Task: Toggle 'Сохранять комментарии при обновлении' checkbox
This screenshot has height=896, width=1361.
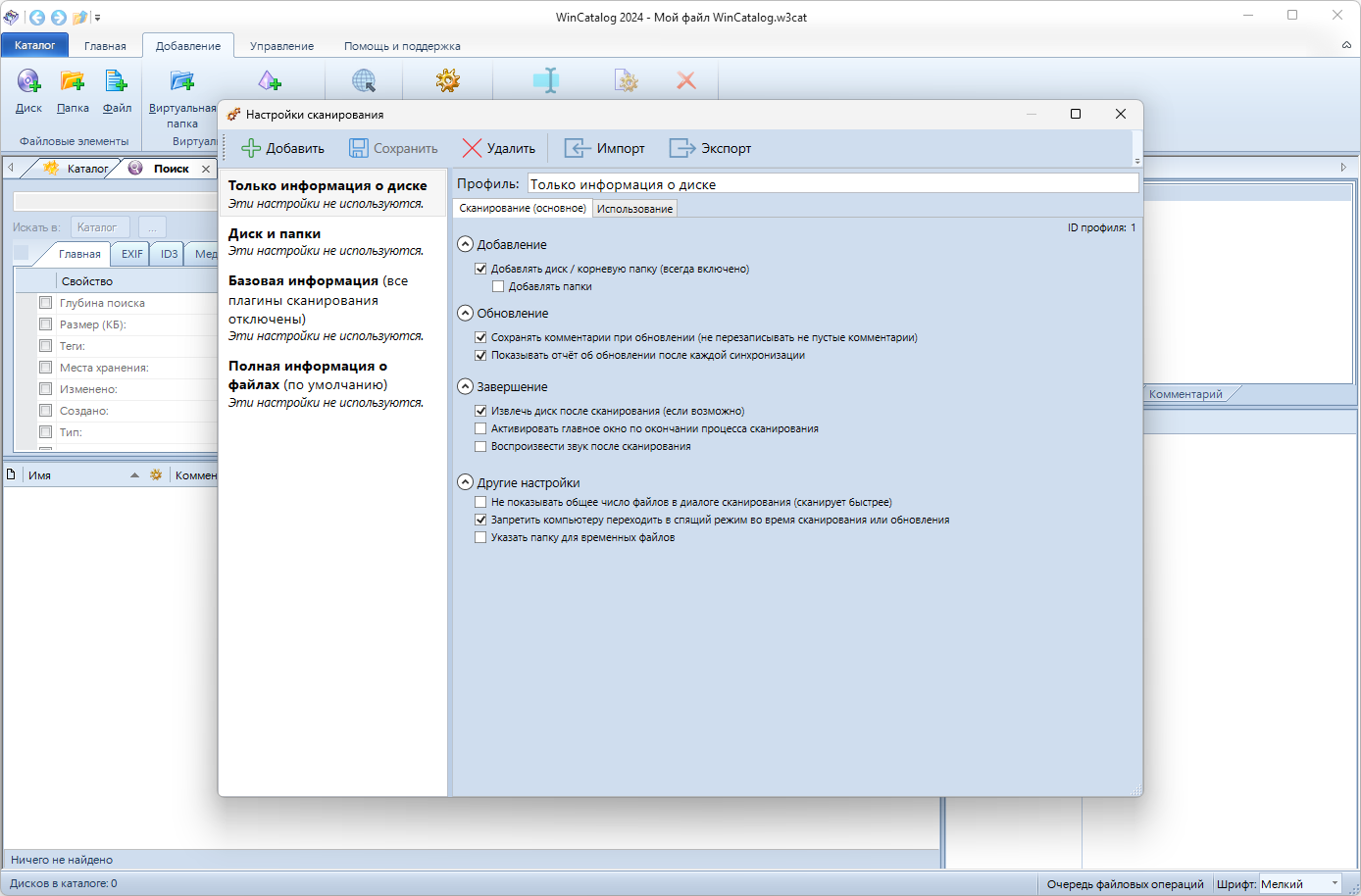Action: tap(480, 337)
